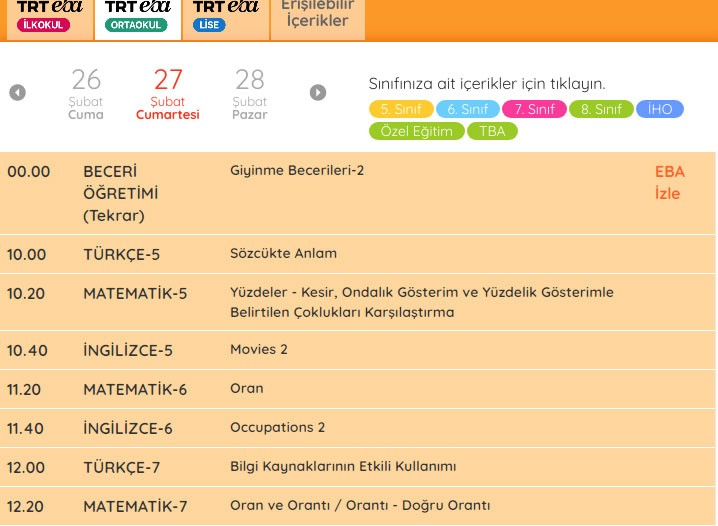Image resolution: width=718 pixels, height=526 pixels.
Task: Choose the İHO filter tag
Action: click(x=660, y=110)
